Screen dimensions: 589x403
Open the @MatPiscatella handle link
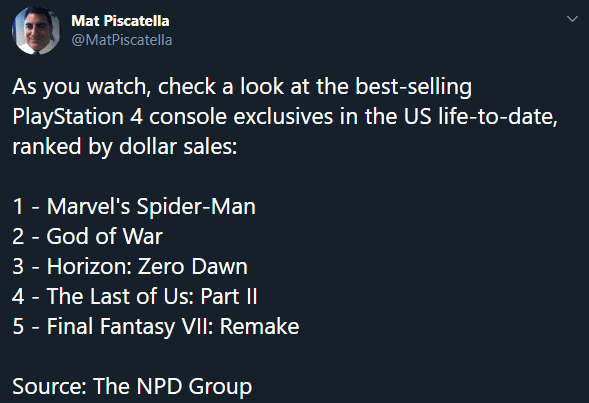(x=122, y=40)
